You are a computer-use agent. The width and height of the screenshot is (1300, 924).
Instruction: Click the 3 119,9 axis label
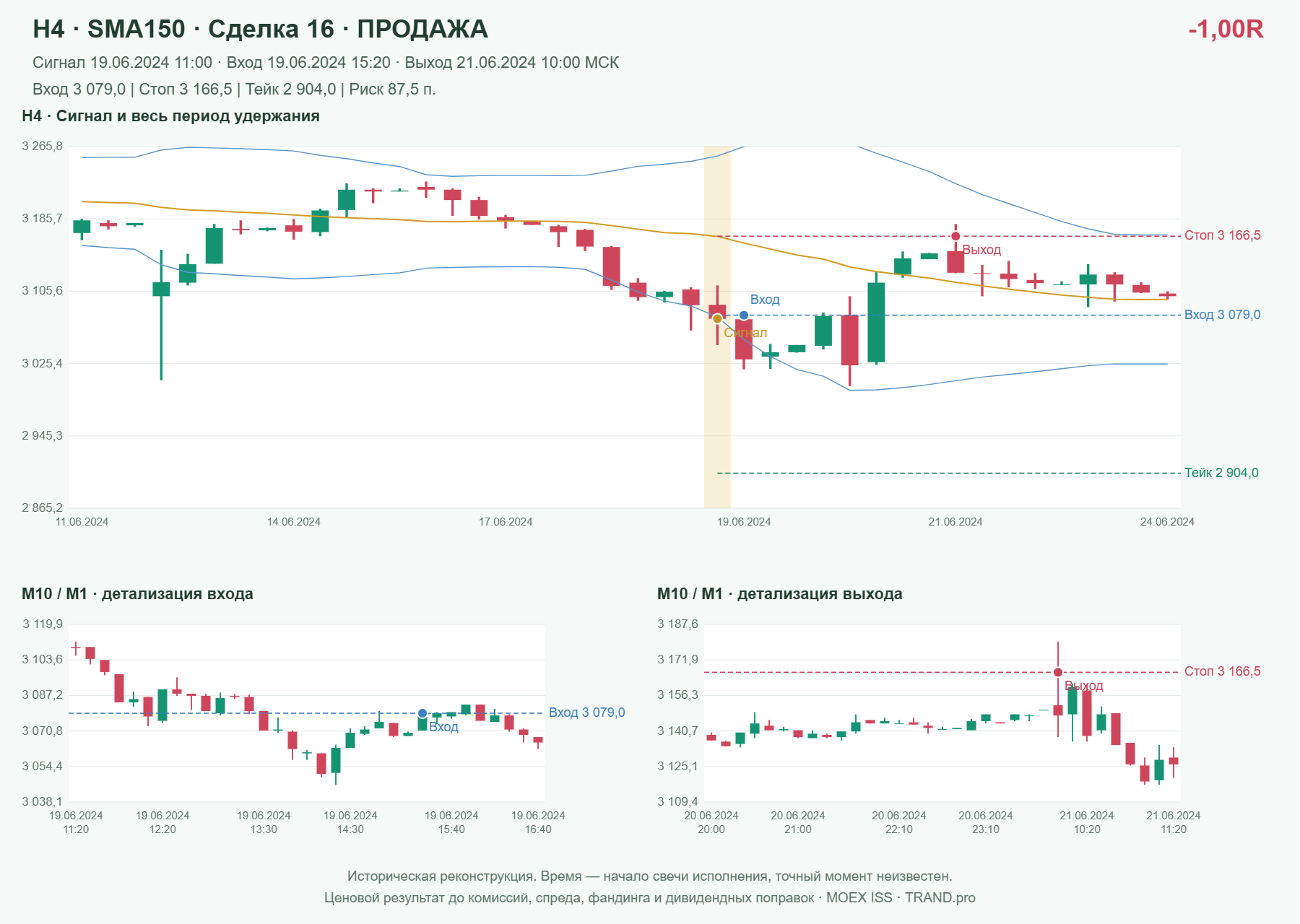tap(43, 624)
